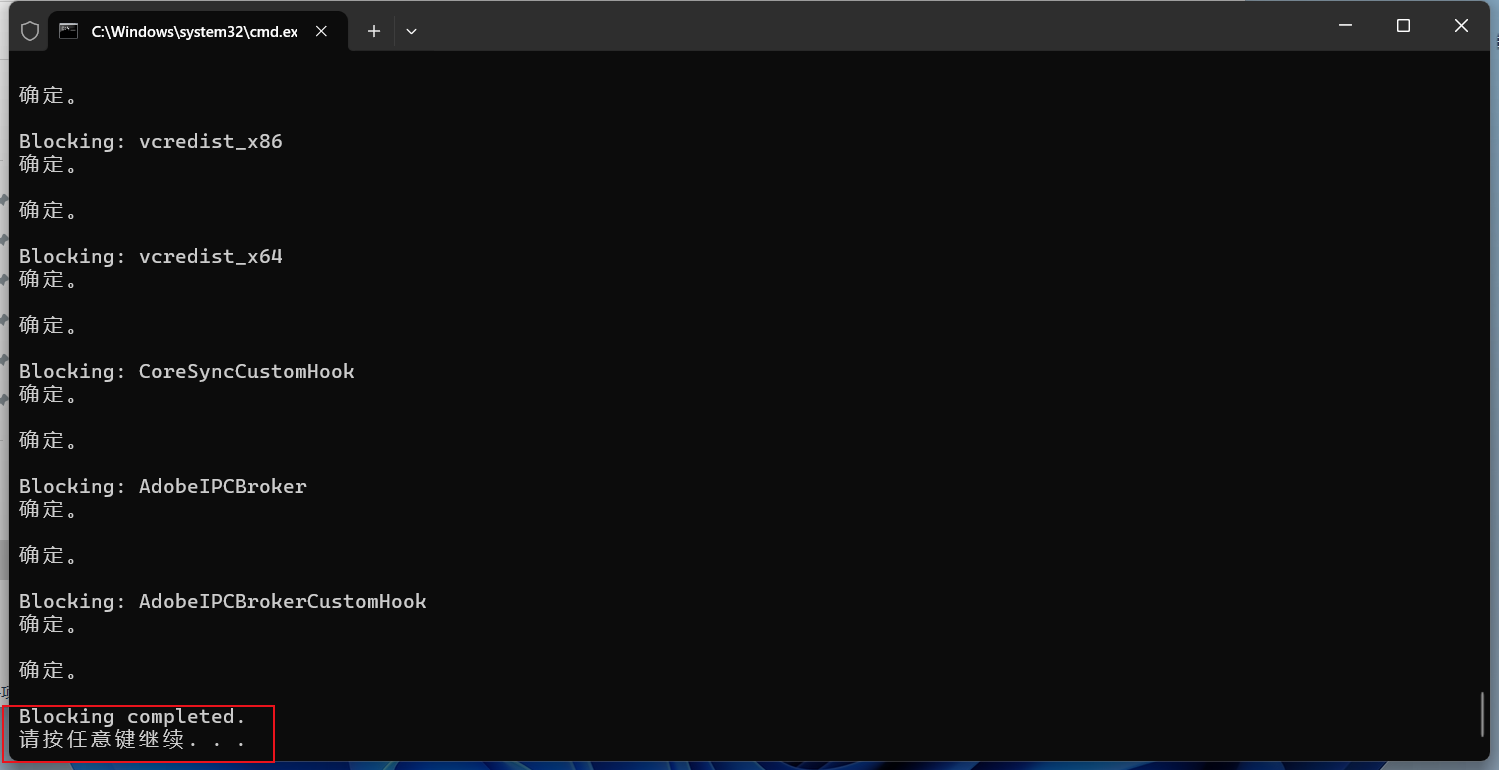Click the terminal vertical scrollbar thumb

coord(1481,714)
